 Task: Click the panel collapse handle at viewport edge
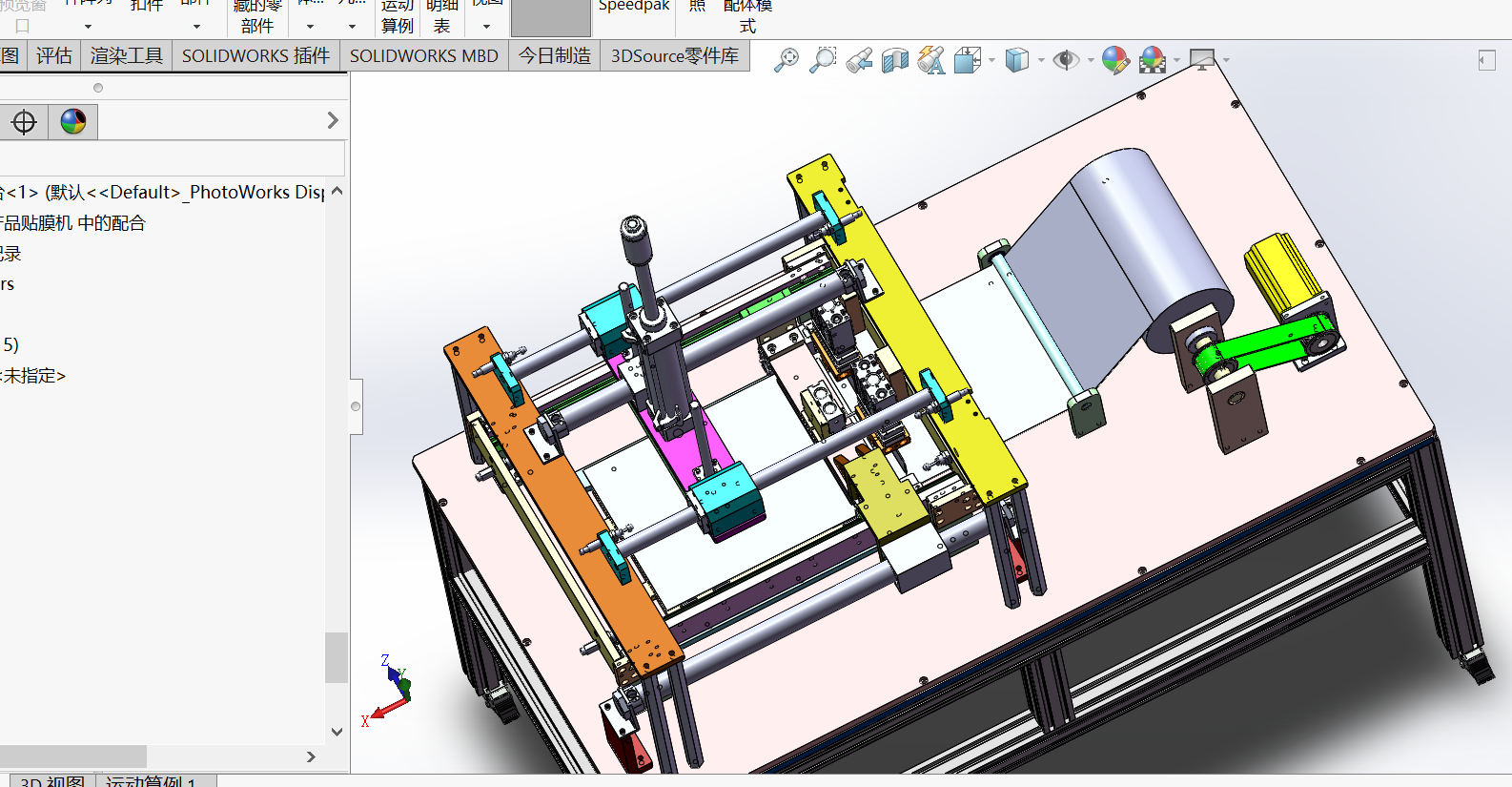(356, 406)
